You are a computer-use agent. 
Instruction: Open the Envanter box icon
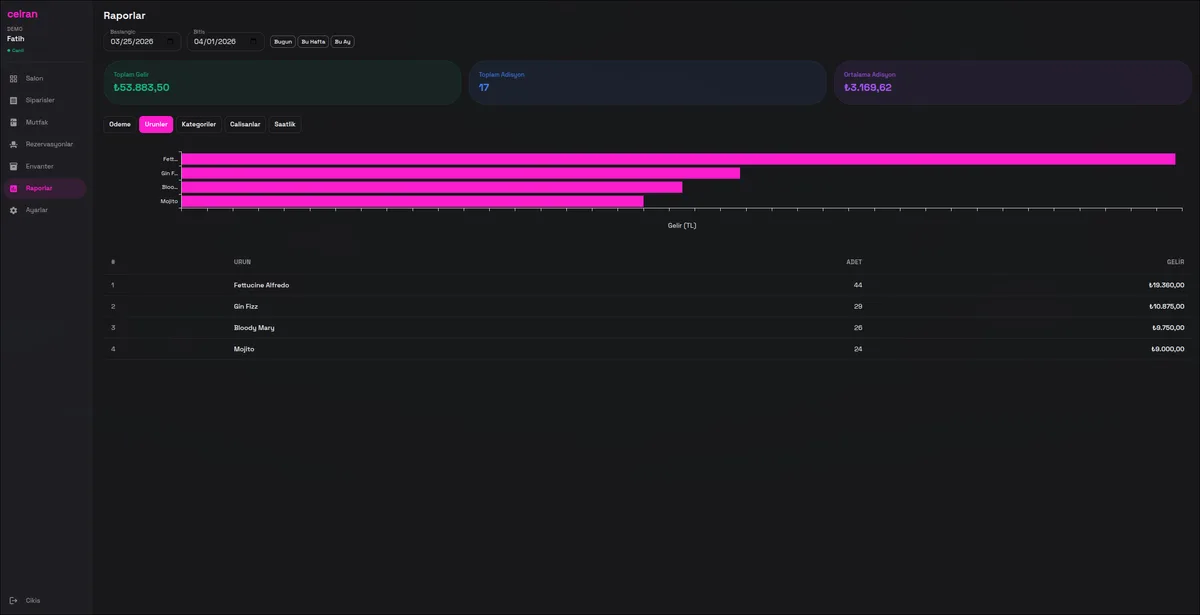click(x=13, y=166)
